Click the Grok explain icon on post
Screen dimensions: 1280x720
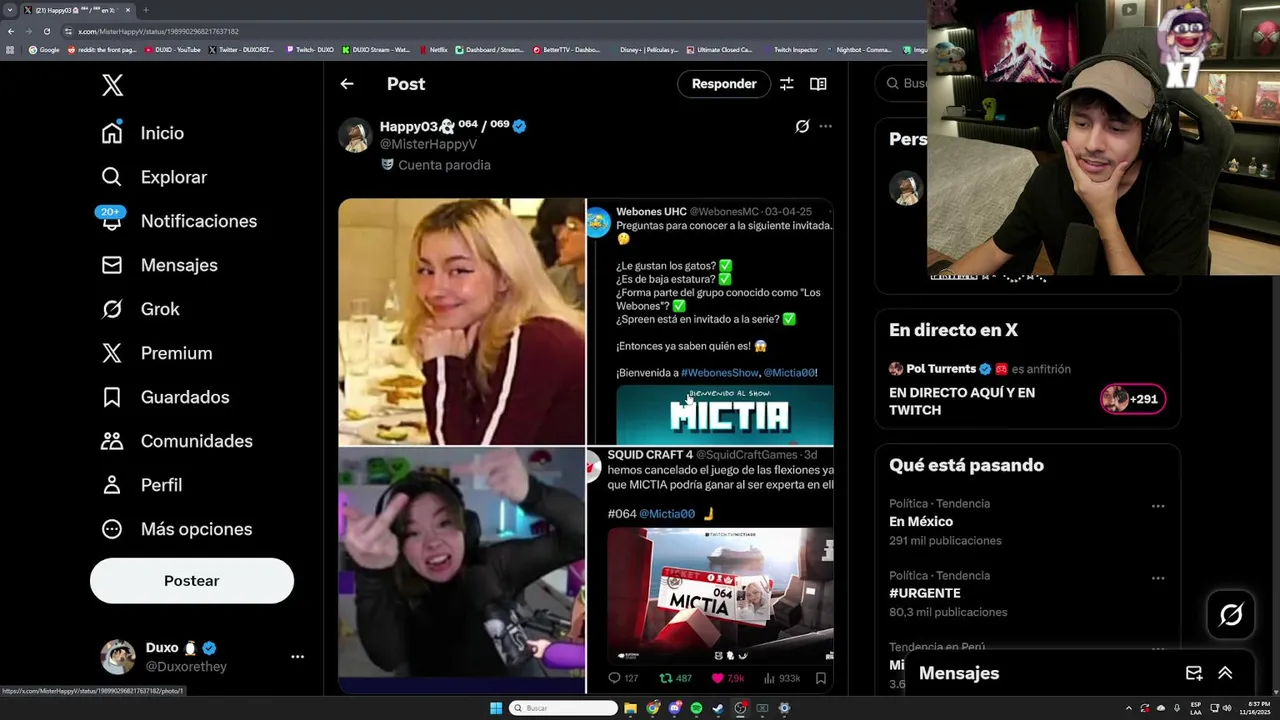[802, 126]
